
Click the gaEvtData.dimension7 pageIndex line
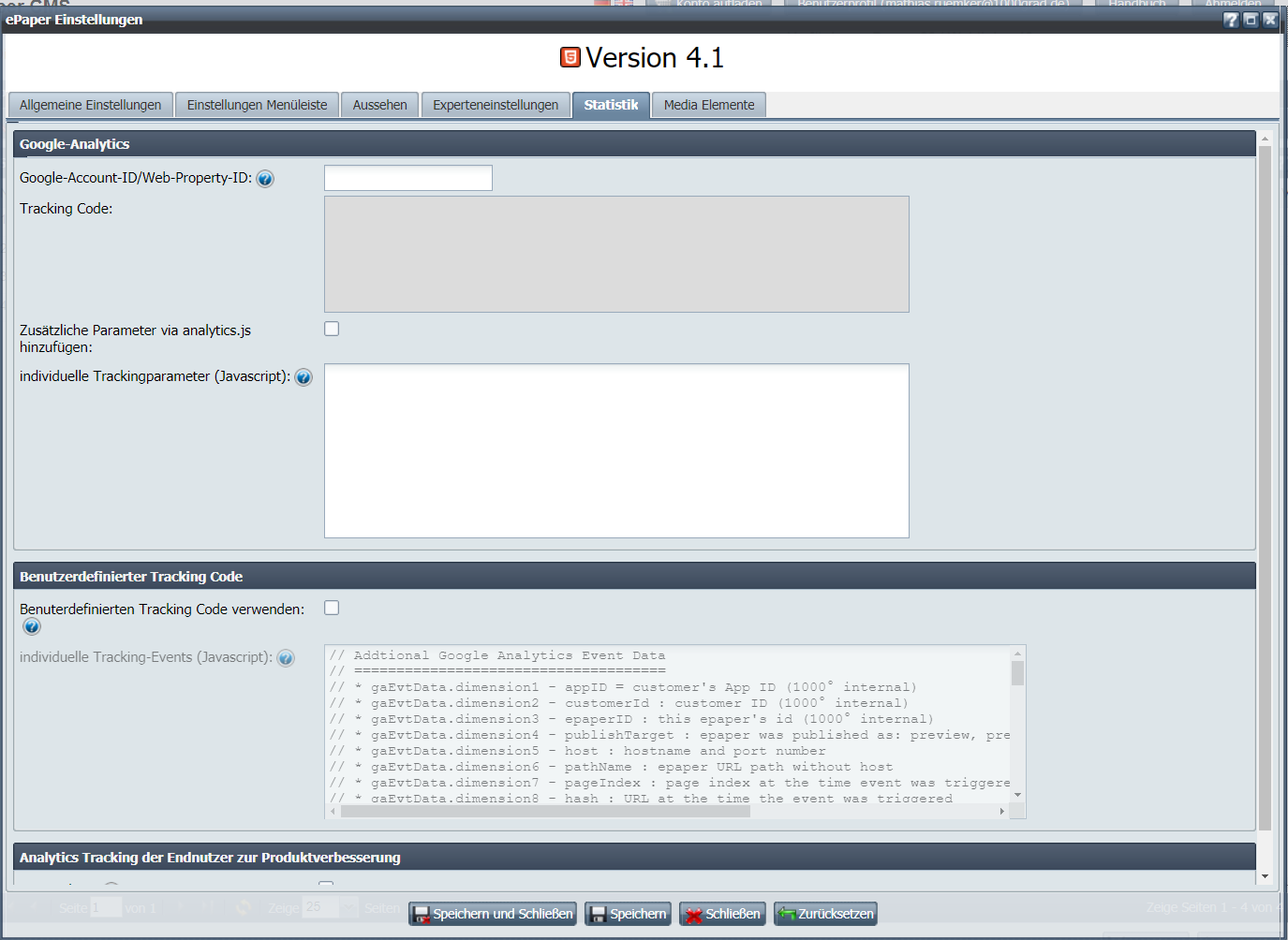670,783
